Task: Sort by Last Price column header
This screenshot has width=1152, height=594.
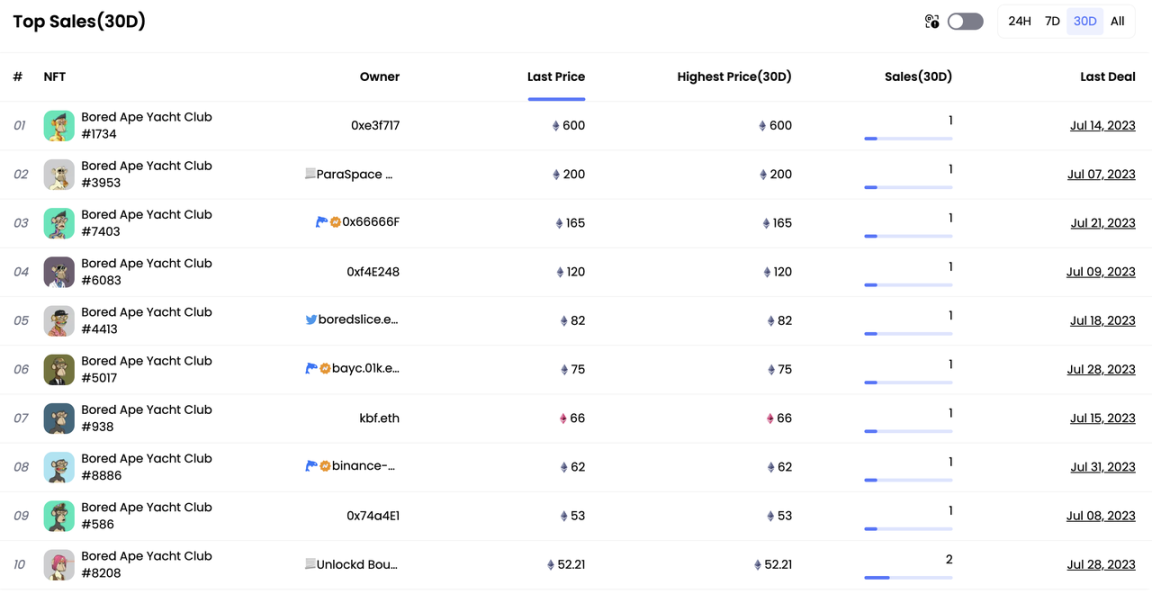Action: pyautogui.click(x=556, y=77)
